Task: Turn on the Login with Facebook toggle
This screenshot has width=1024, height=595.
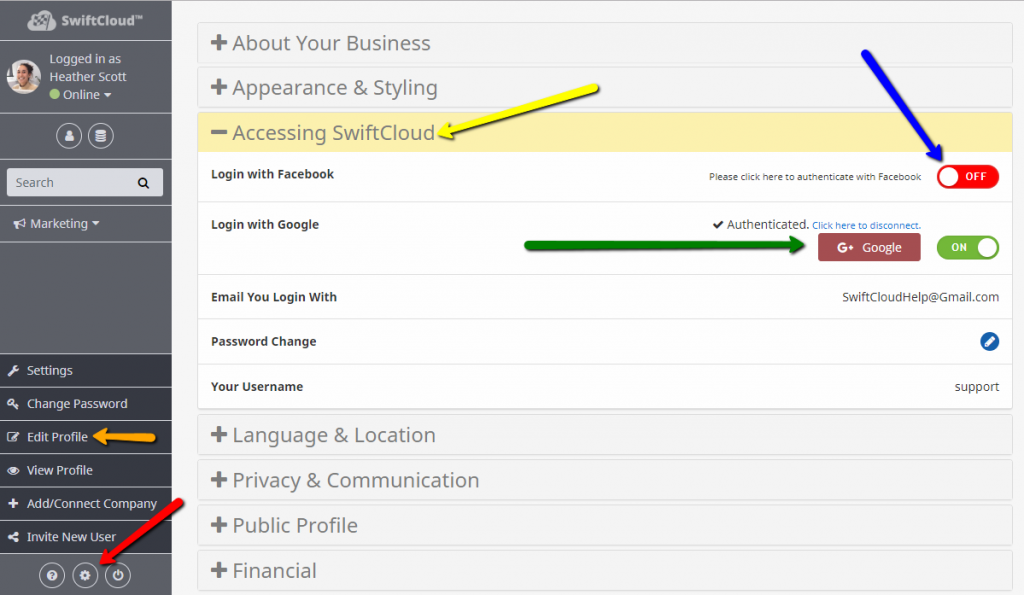Action: coord(967,176)
